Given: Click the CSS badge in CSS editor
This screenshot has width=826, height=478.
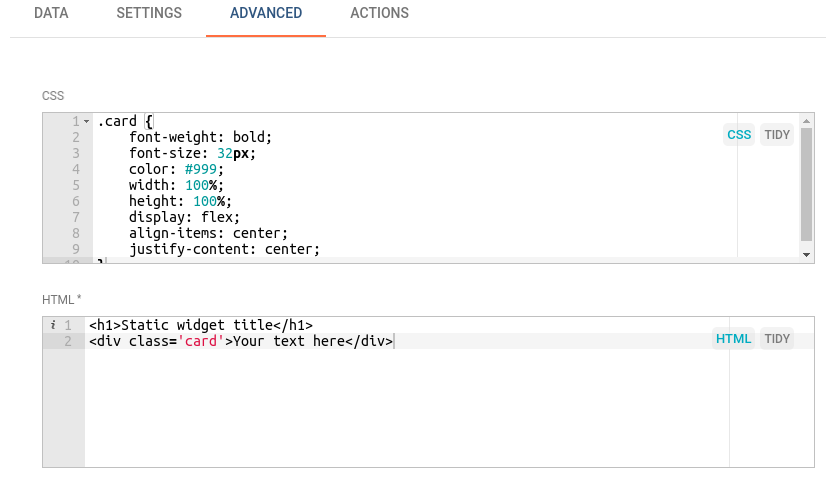Looking at the screenshot, I should click(x=739, y=135).
